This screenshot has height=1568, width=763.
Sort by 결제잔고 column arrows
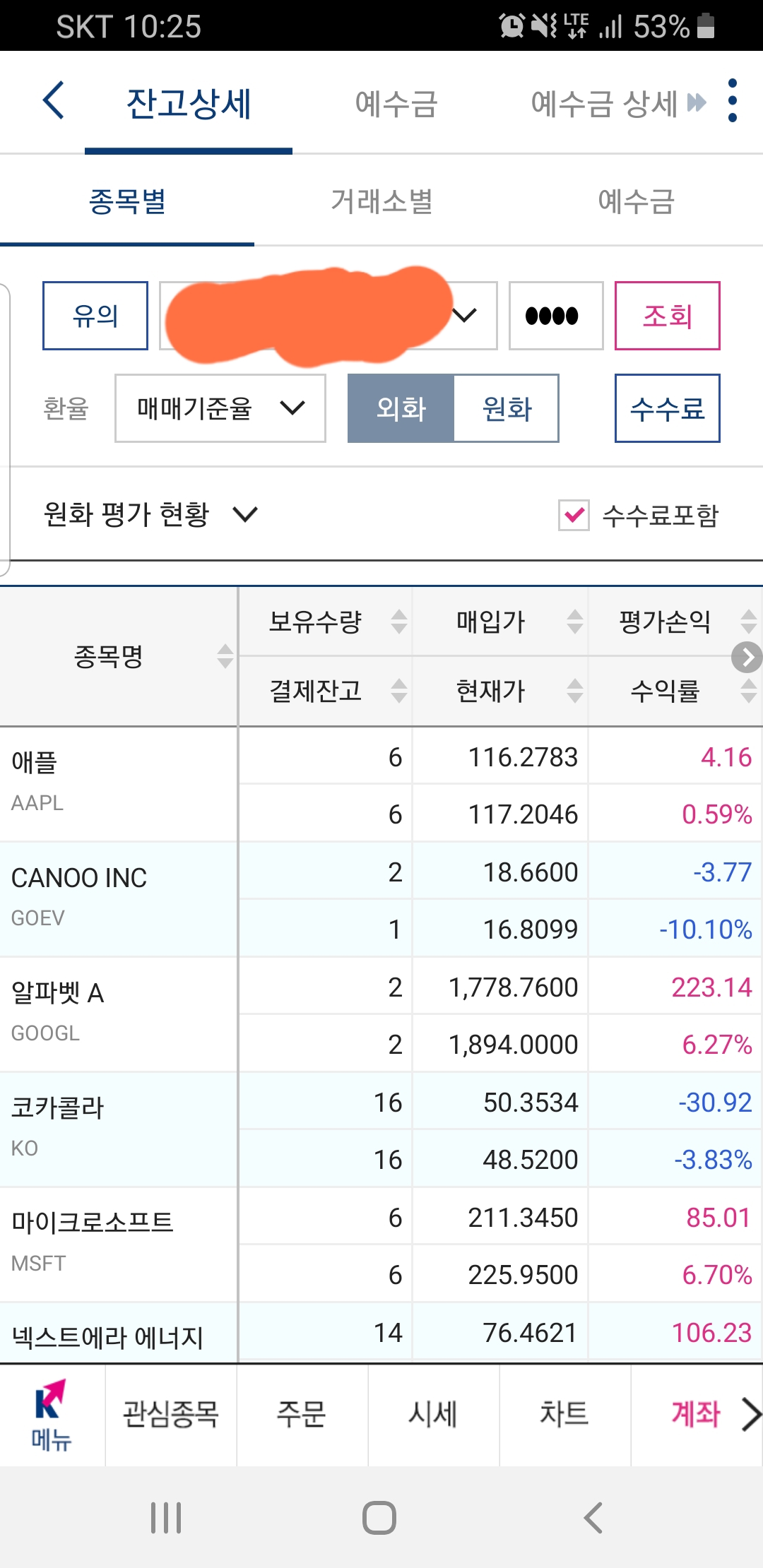pyautogui.click(x=399, y=691)
